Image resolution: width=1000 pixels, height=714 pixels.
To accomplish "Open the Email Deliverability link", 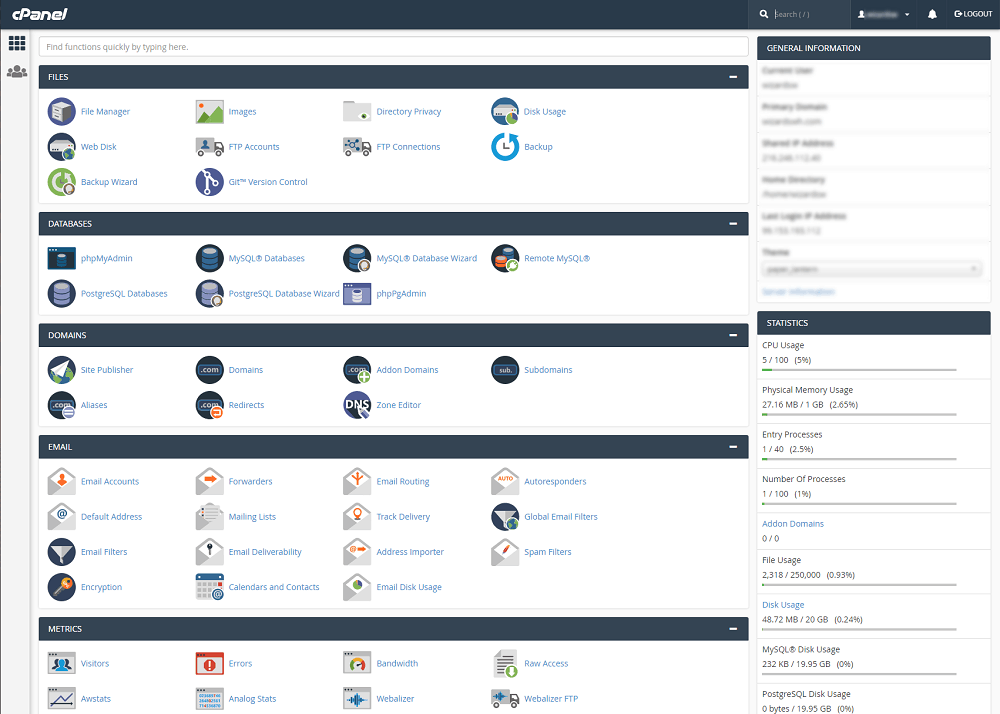I will coord(265,552).
